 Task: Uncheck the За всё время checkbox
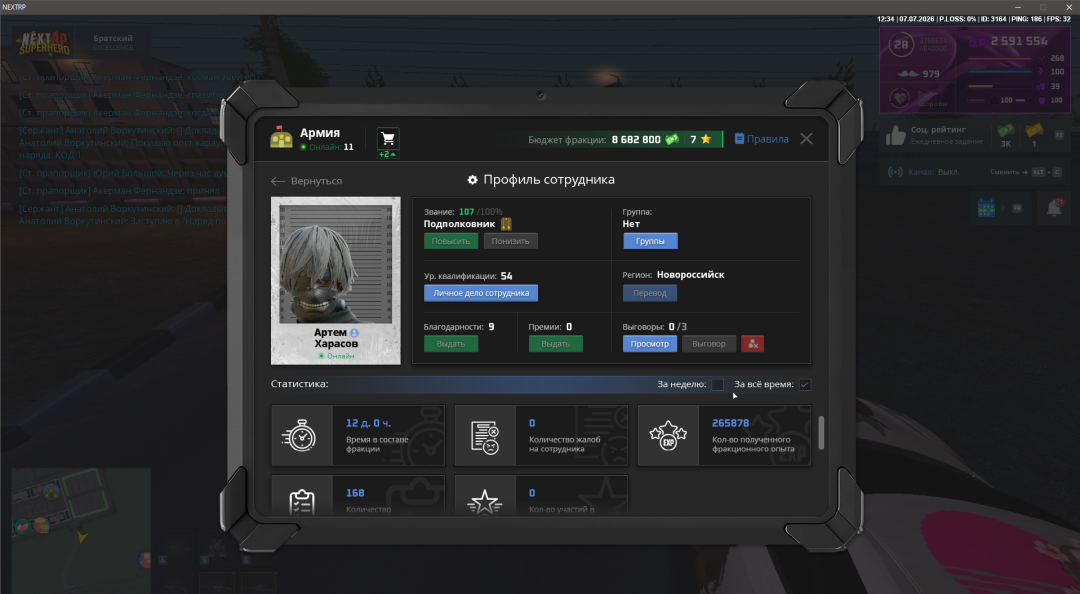coord(804,385)
